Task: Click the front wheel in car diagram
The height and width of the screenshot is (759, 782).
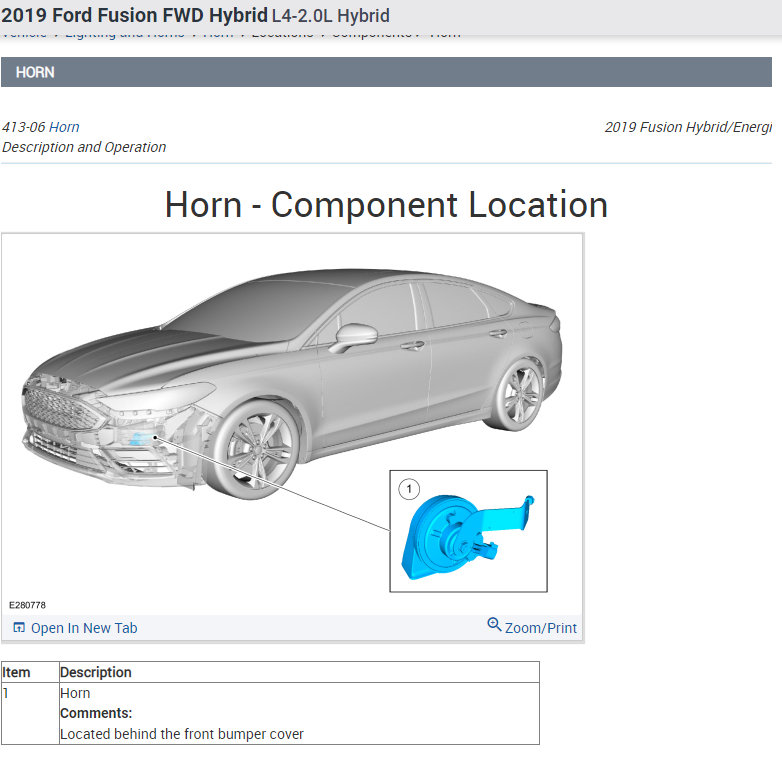Action: (x=256, y=450)
